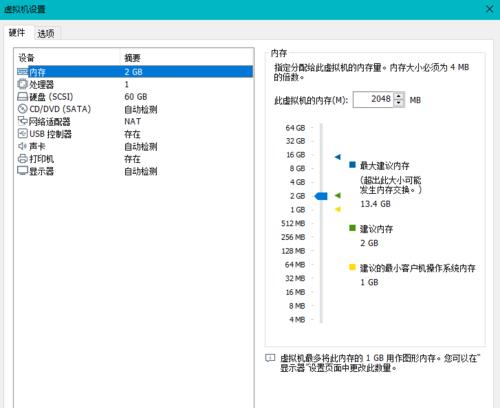Click the 处理器 processor icon
This screenshot has width=500, height=408.
(22, 84)
